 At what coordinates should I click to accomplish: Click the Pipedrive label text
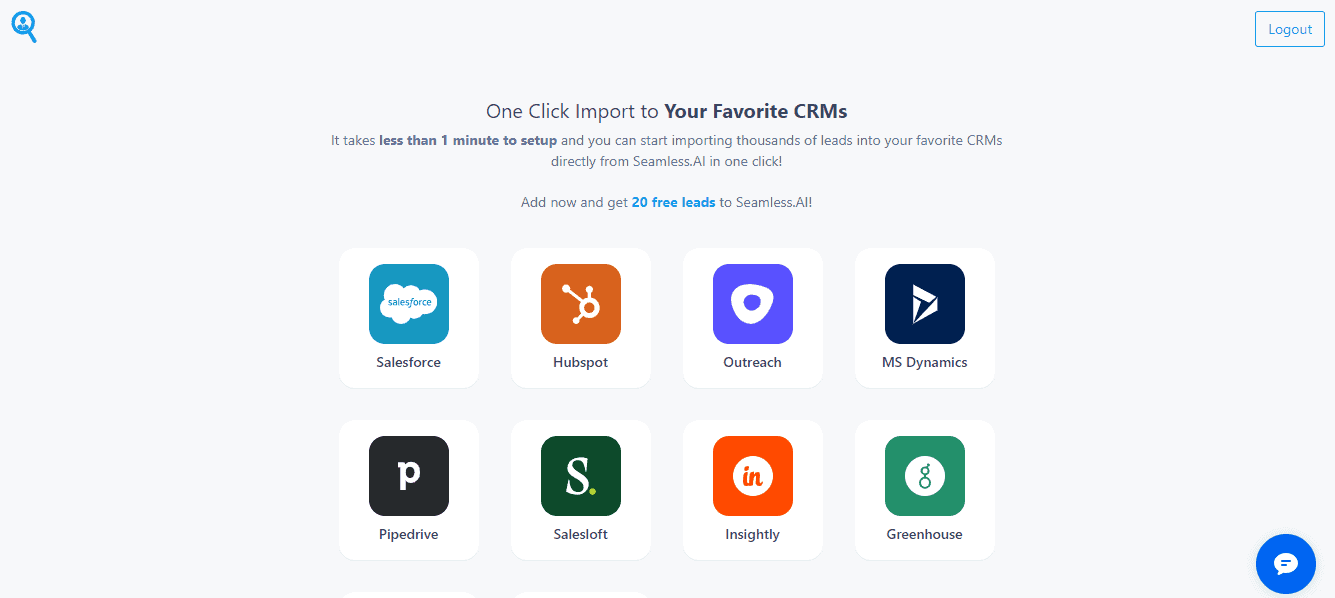(x=409, y=534)
